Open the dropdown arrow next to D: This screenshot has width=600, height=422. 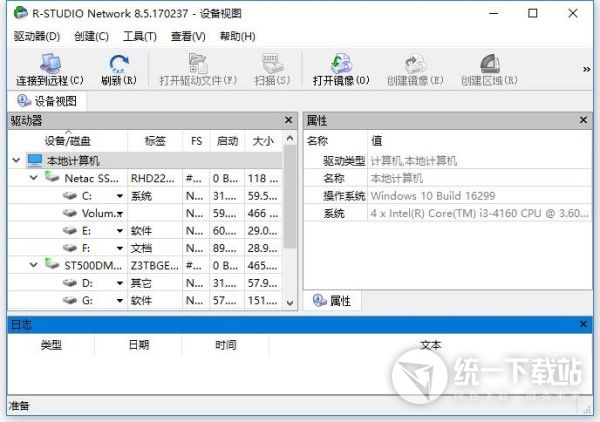pos(120,283)
